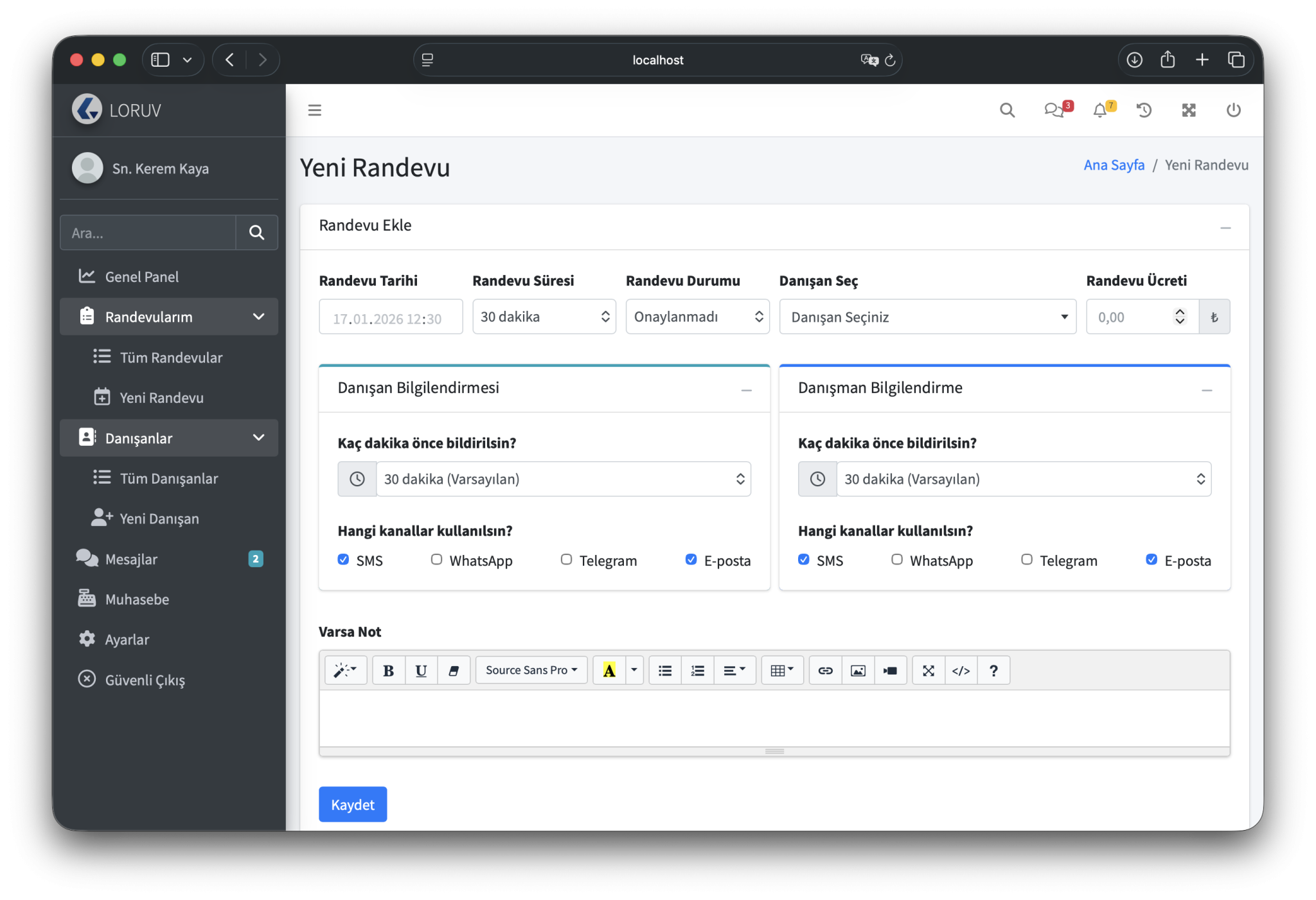Check Telegram in the Danışan Bilgilendirmesi panel
Screen dimensions: 1316x900
(x=566, y=560)
